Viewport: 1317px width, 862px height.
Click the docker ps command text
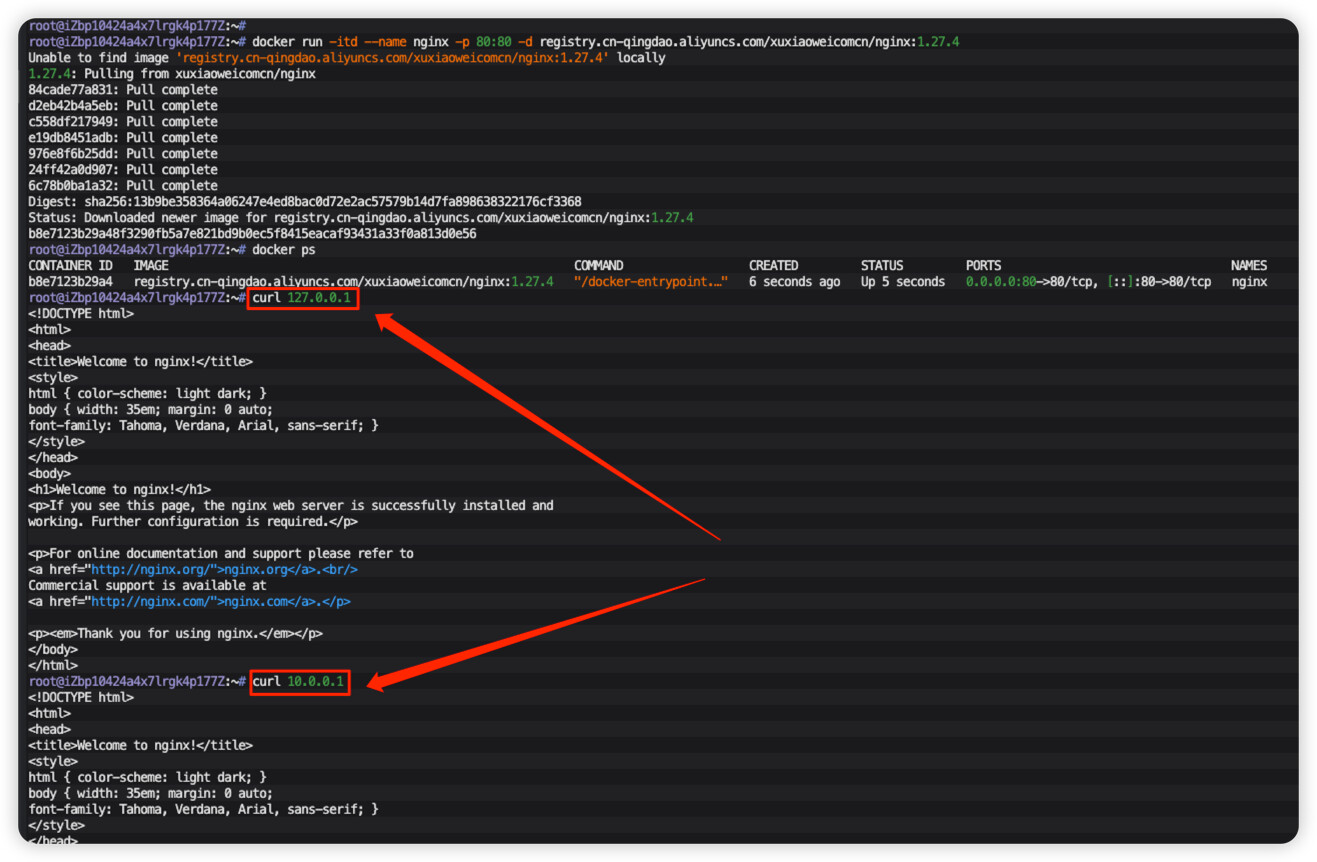tap(286, 250)
